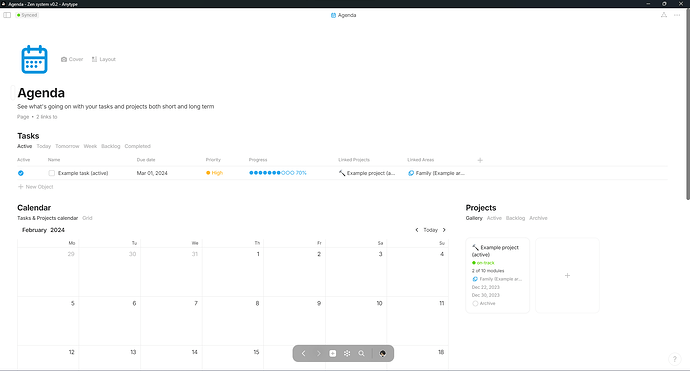Click the Linked Projects column header
Screen dimensions: 690x371
tap(354, 160)
